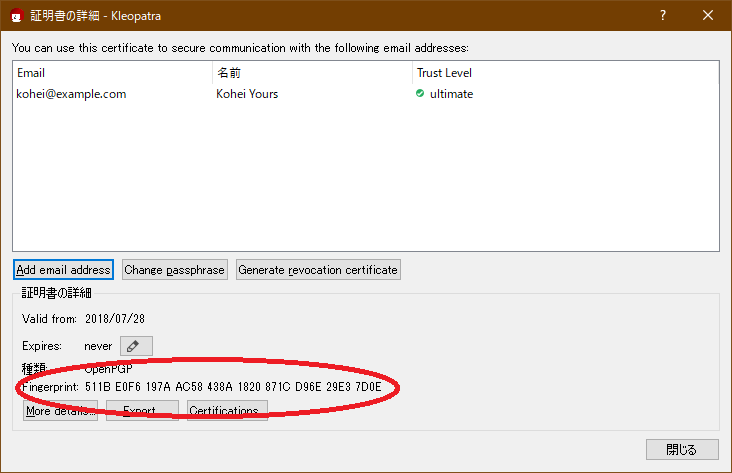Close the certificate details dialog
The height and width of the screenshot is (473, 732).
click(708, 15)
